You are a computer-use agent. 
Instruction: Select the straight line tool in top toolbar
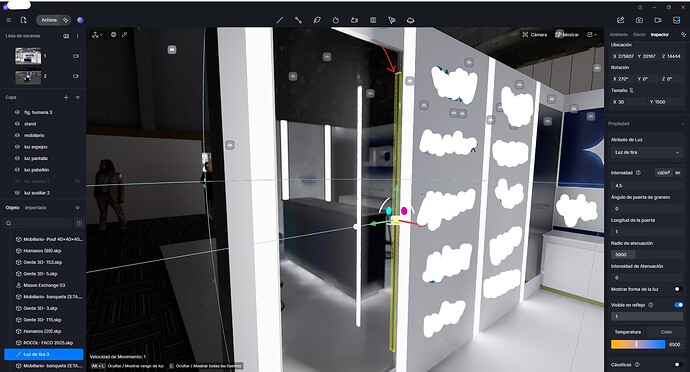point(279,20)
